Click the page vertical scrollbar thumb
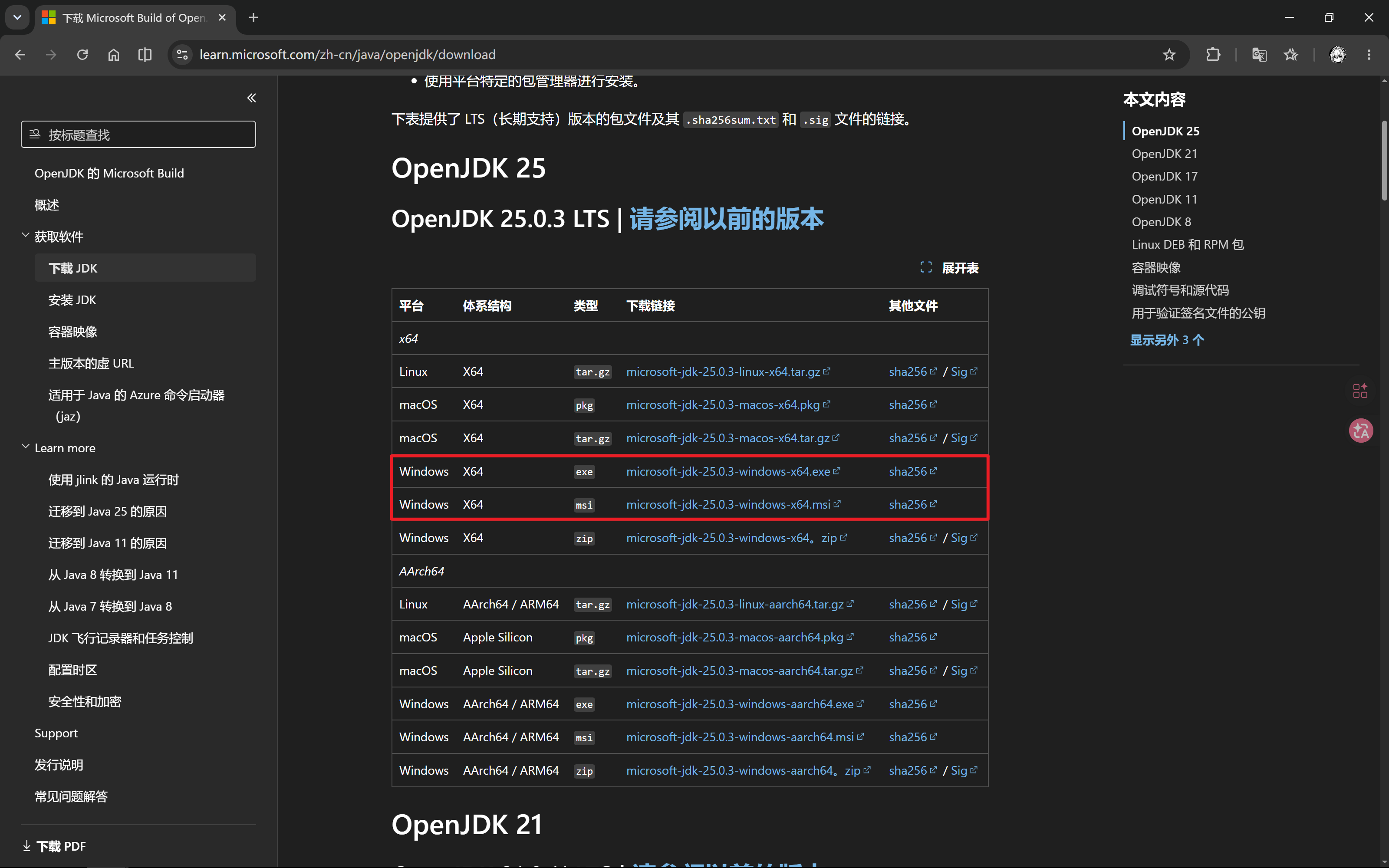1389x868 pixels. [1384, 160]
